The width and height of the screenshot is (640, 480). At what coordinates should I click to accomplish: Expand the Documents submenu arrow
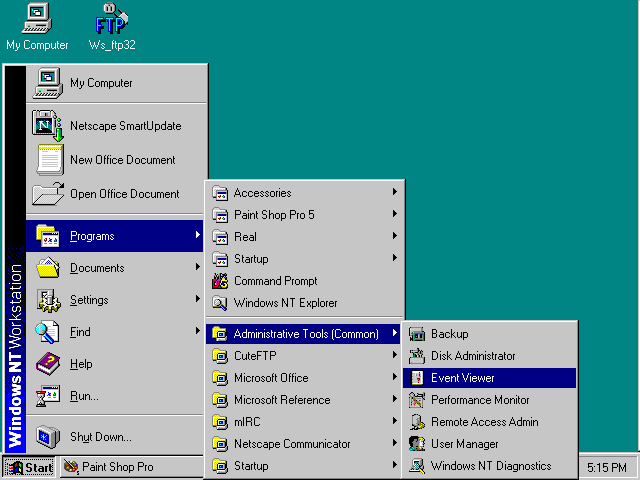pyautogui.click(x=198, y=267)
